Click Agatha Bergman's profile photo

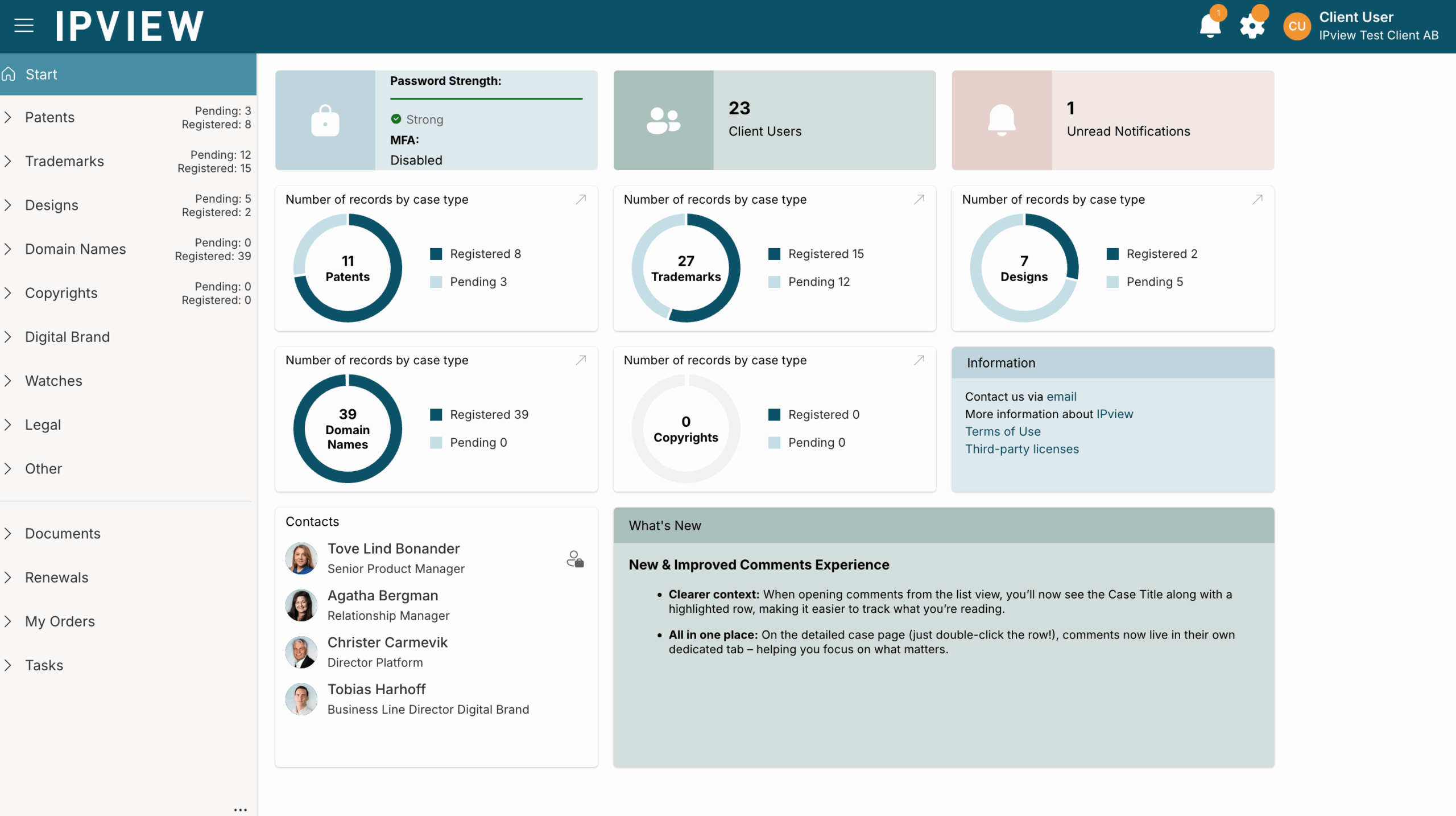301,605
